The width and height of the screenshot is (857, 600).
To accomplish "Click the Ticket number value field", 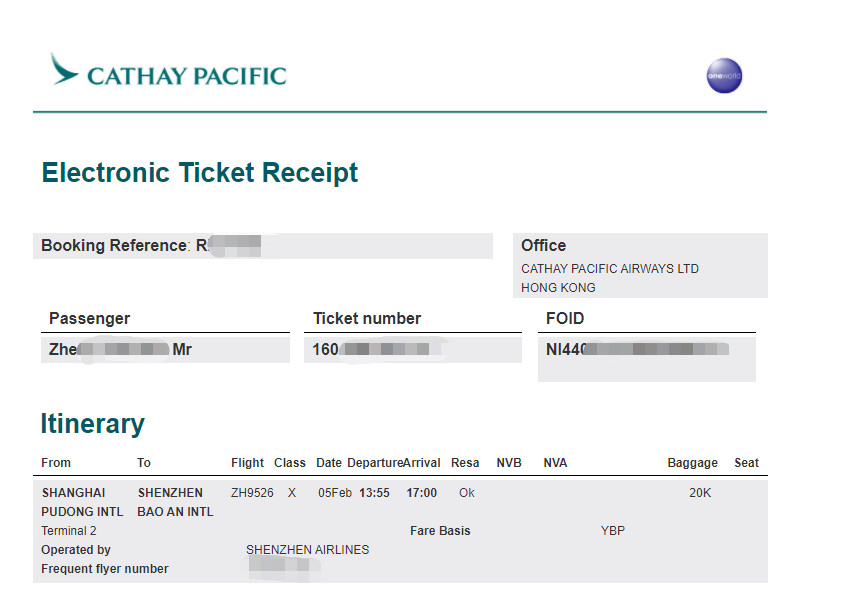I will pos(413,350).
